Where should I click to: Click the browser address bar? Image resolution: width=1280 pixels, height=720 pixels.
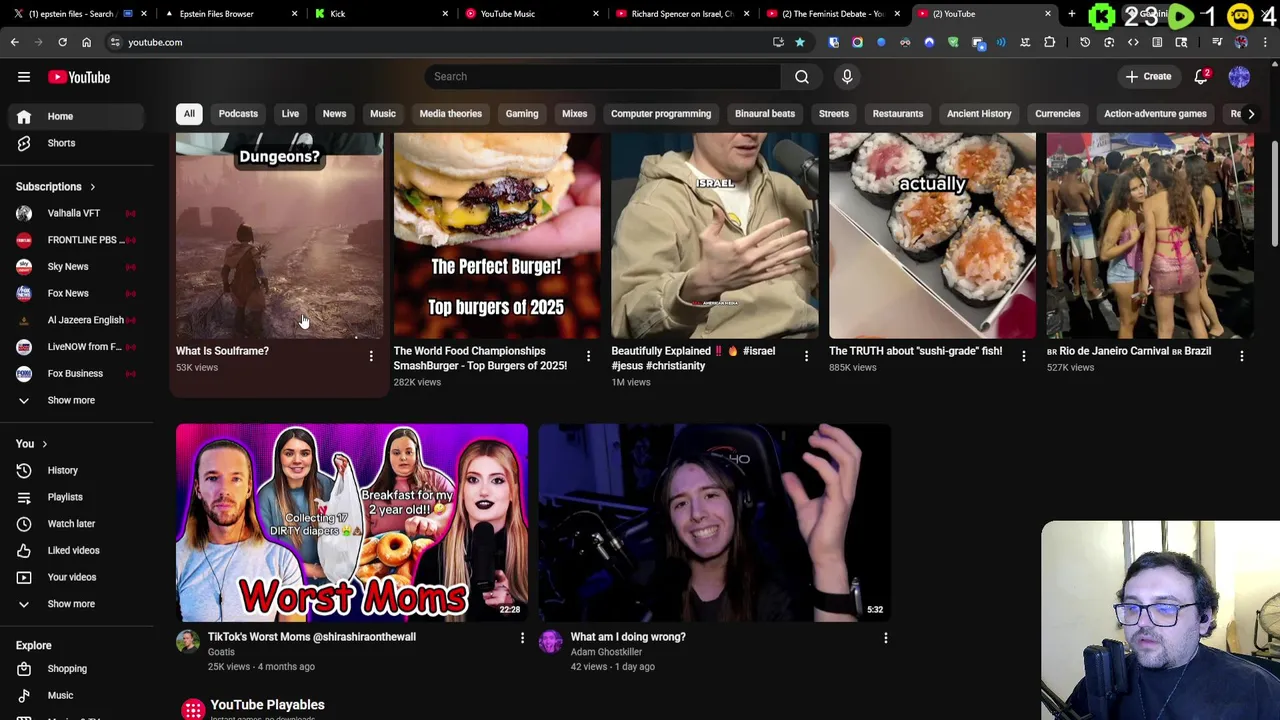440,42
